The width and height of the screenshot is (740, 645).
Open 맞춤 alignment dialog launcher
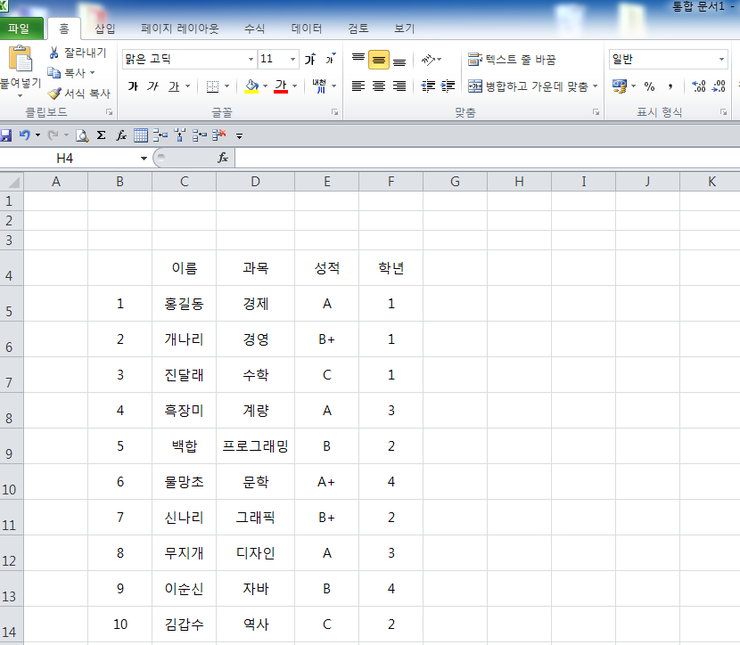point(596,112)
